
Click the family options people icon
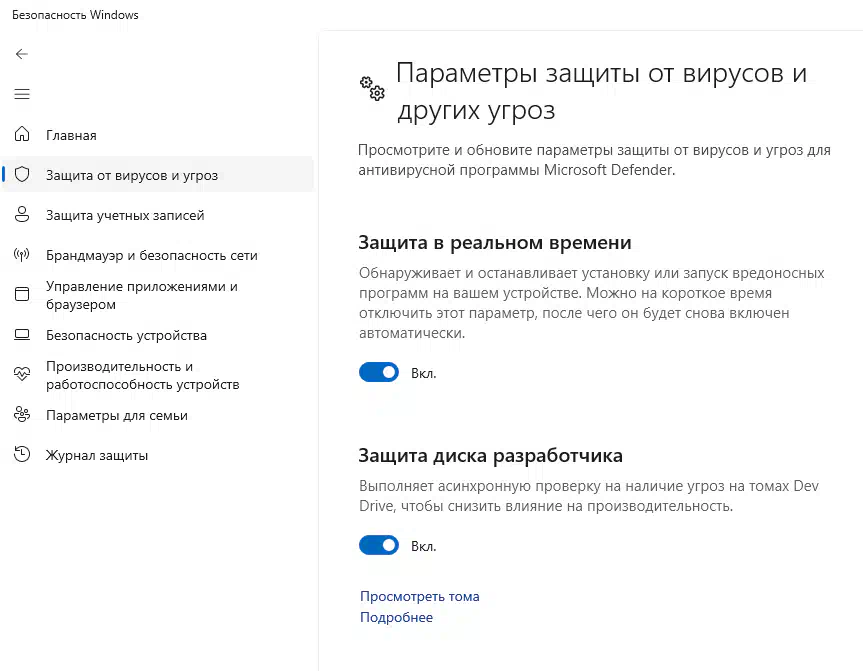click(x=22, y=414)
